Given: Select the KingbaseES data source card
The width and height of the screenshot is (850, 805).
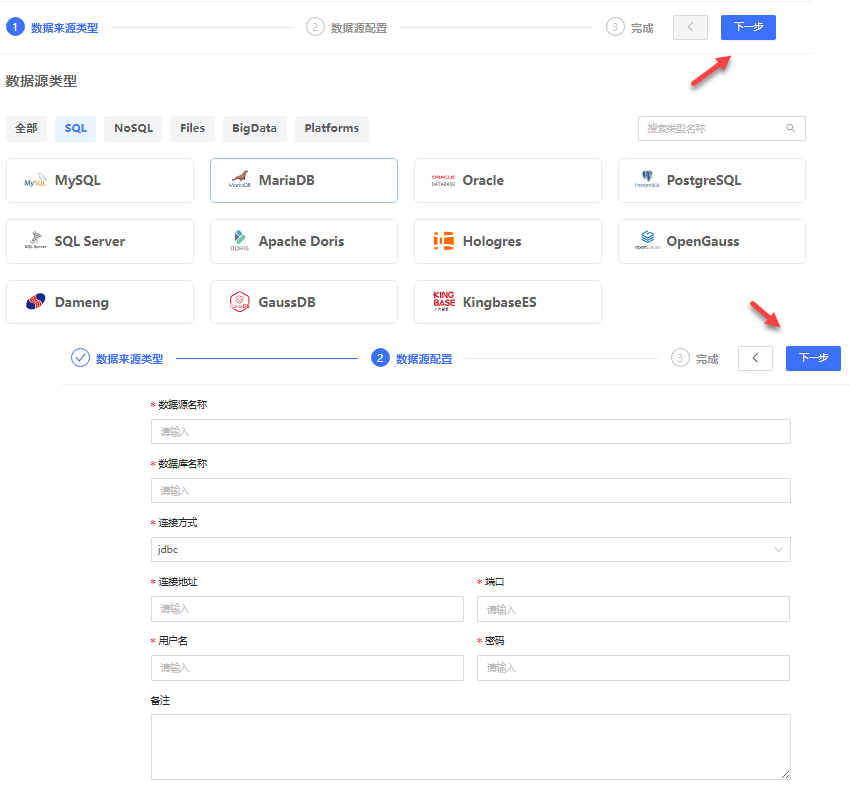Looking at the screenshot, I should pyautogui.click(x=508, y=302).
